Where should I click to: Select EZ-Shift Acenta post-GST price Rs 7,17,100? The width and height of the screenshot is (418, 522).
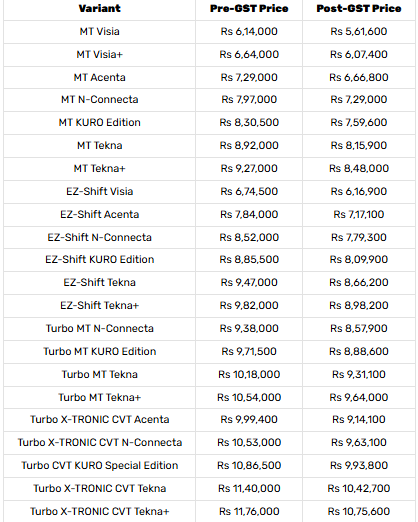(359, 215)
